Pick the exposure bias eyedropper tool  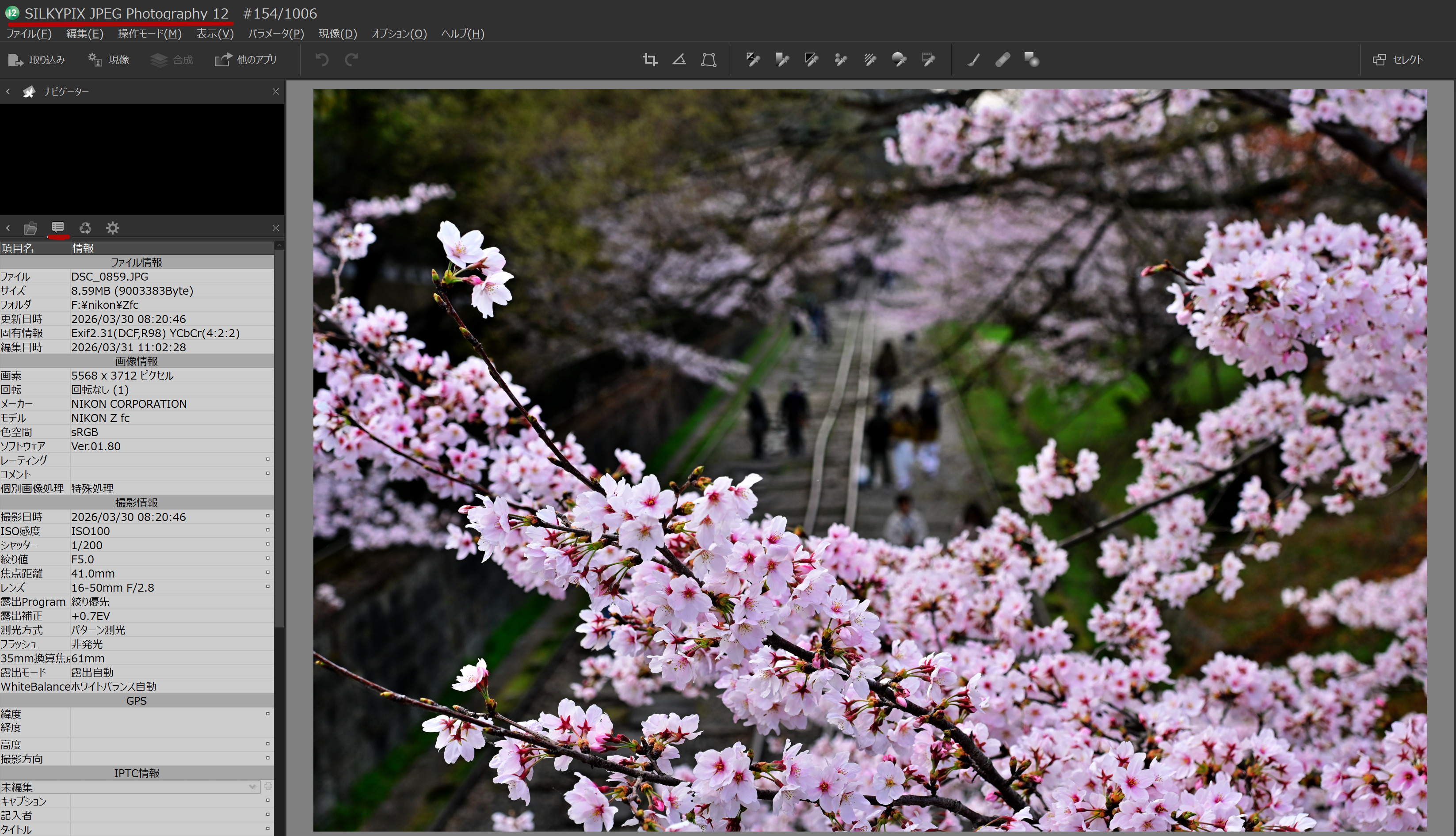click(x=752, y=60)
